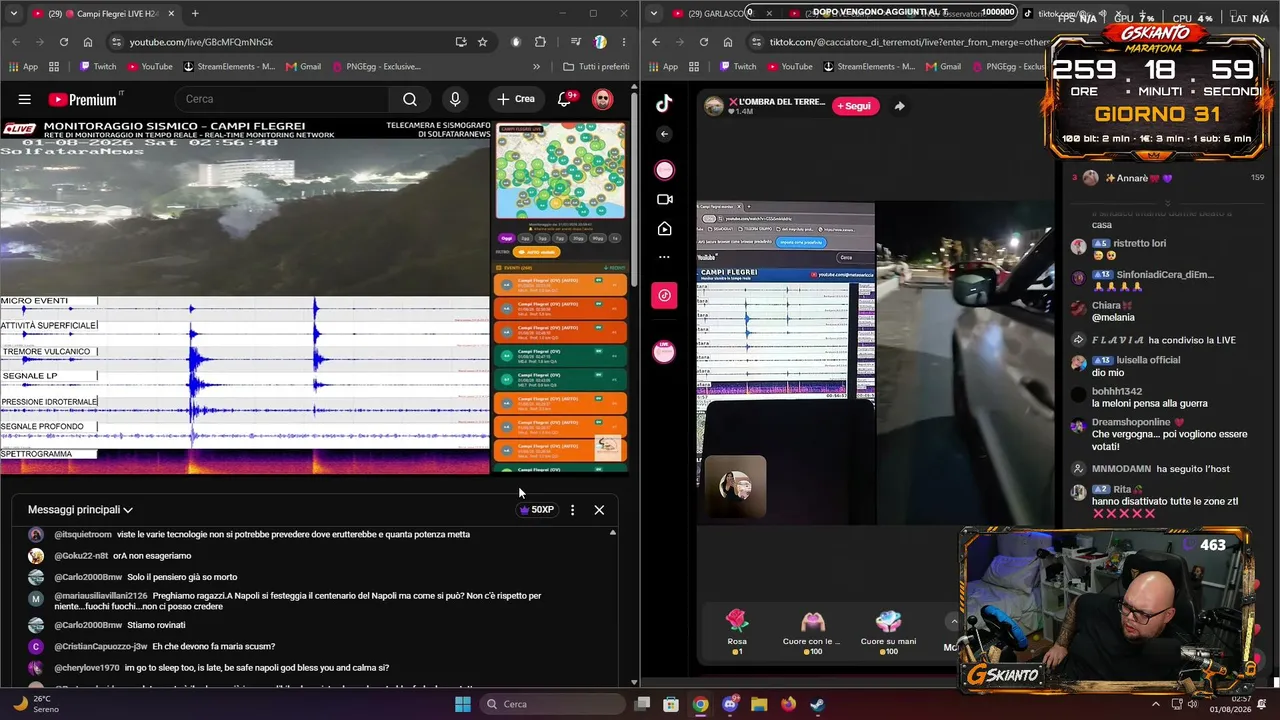Viewport: 1280px width, 720px height.
Task: Expand hidden bookmarks chevron in left browser
Action: pos(536,67)
